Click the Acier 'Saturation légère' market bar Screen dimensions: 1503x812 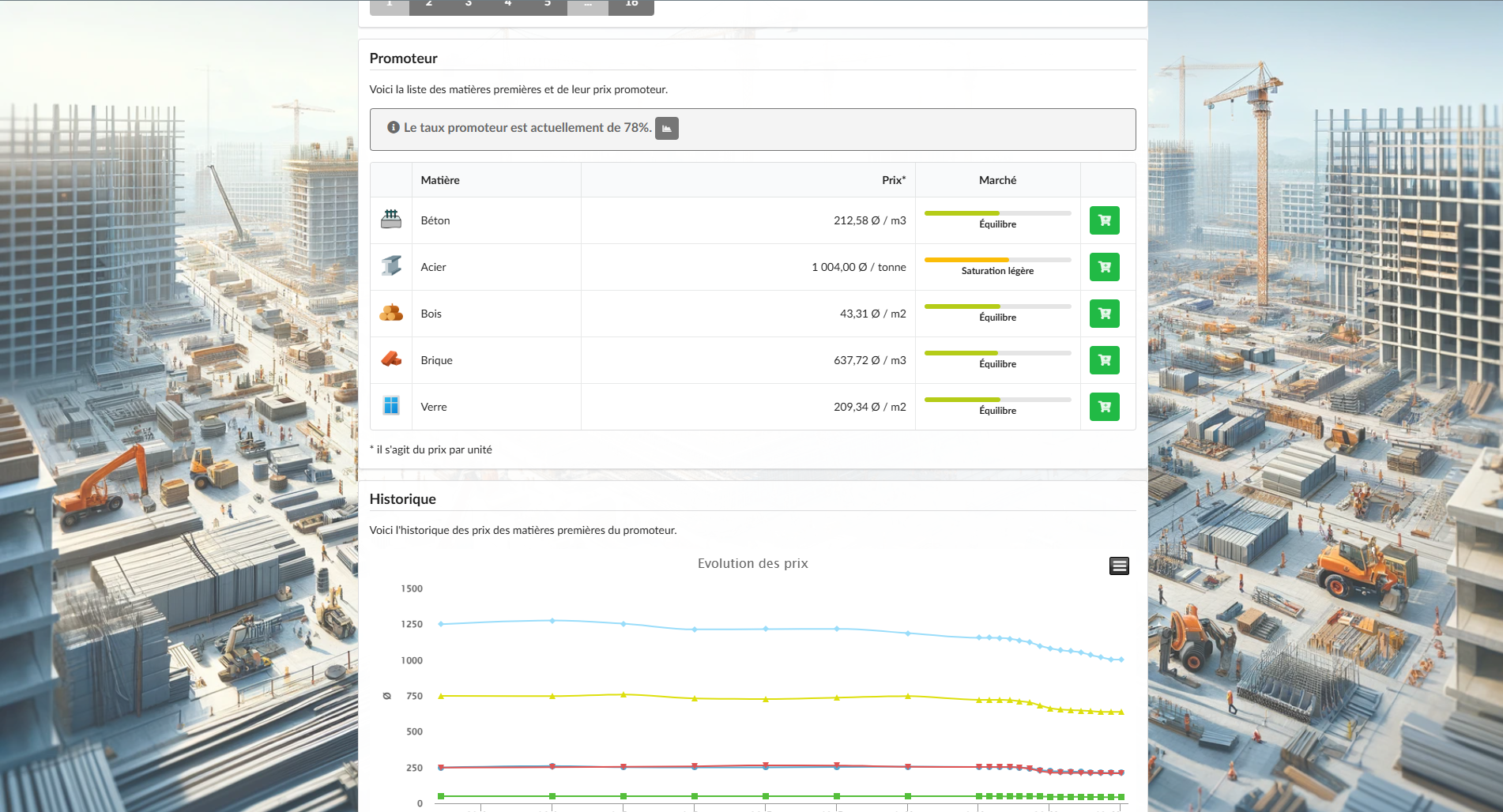coord(997,260)
